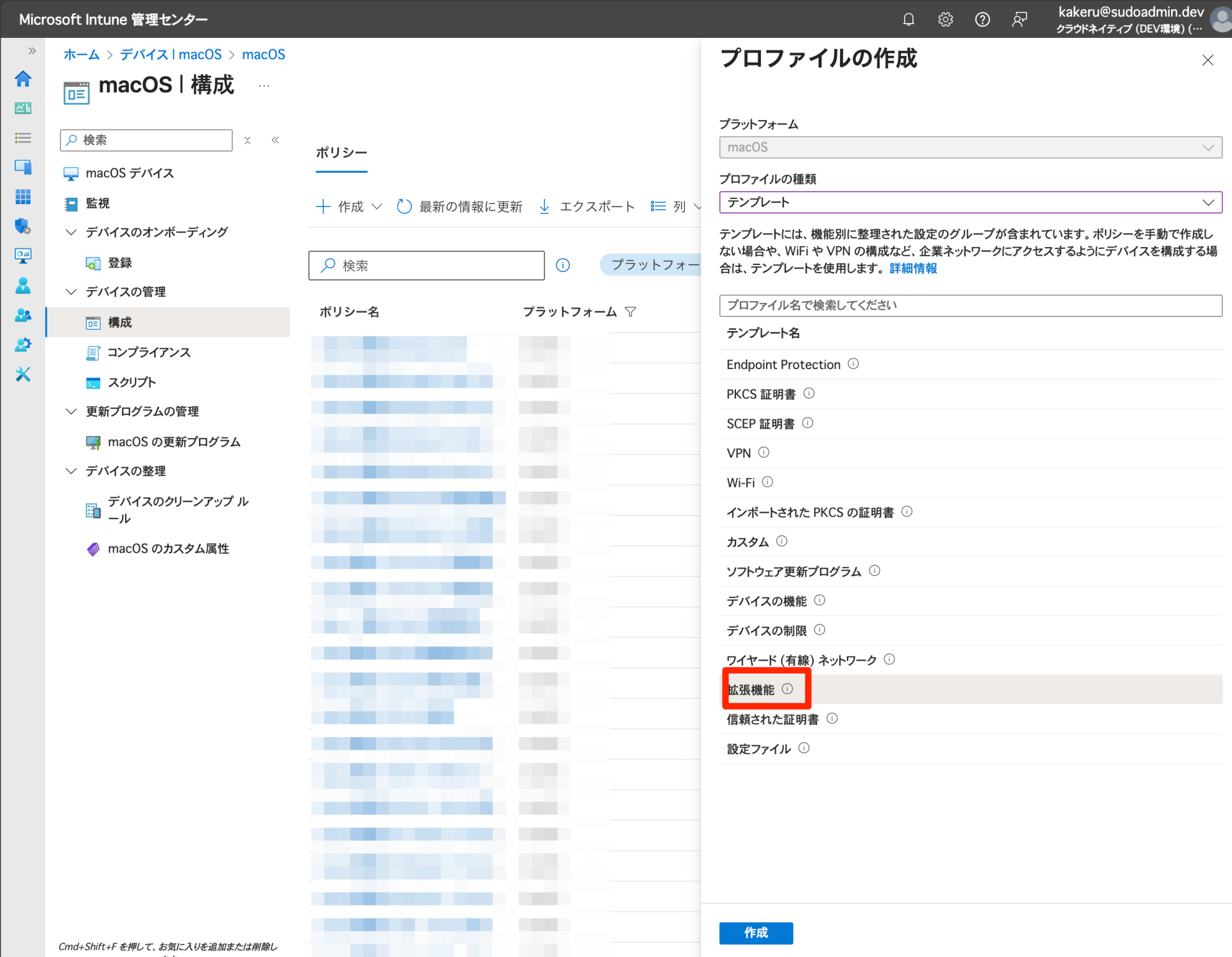Open the Troubleshooting wrench sidebar icon
Image resolution: width=1232 pixels, height=957 pixels.
(x=23, y=374)
